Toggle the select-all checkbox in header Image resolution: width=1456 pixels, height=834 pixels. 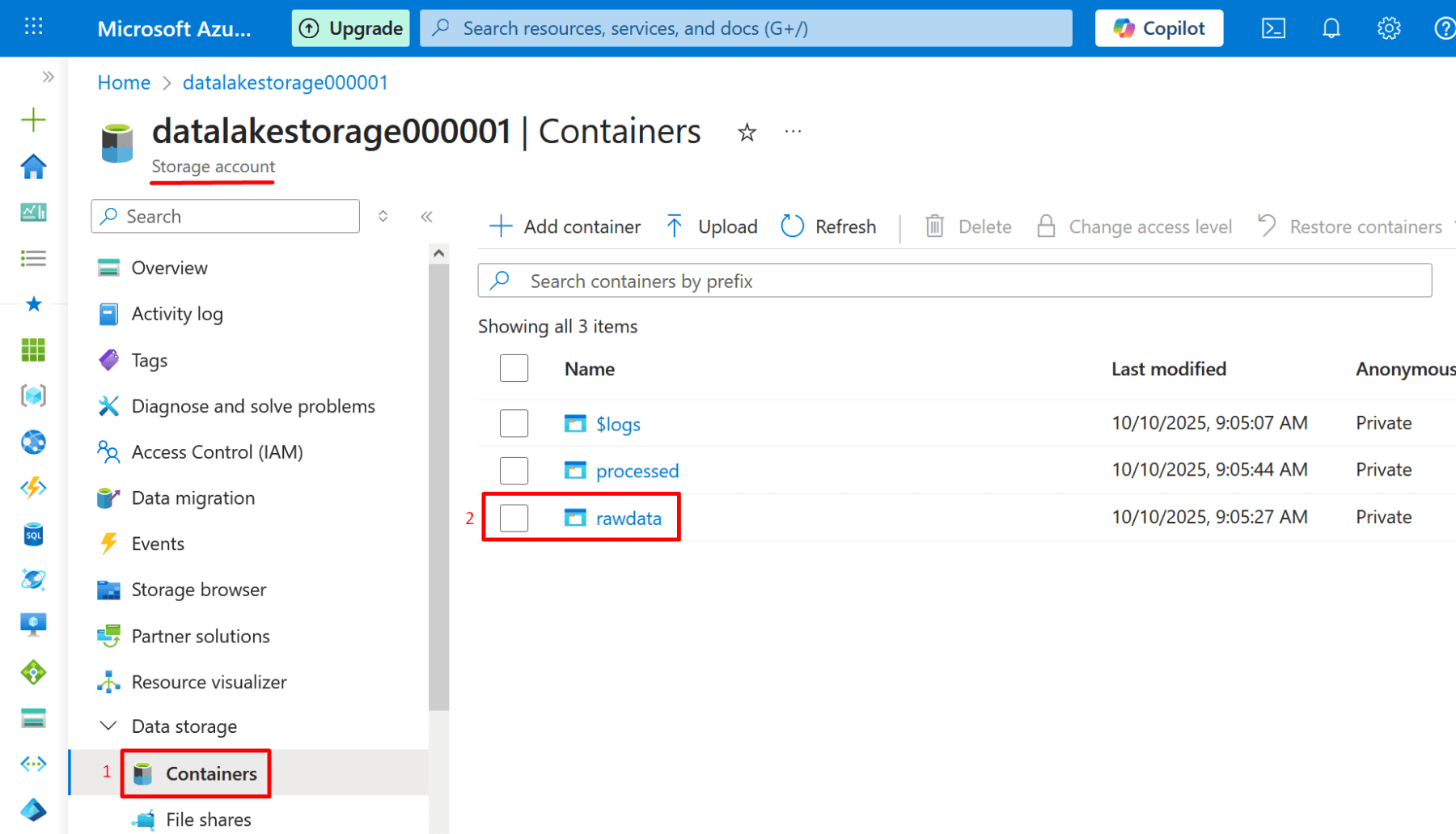[514, 368]
